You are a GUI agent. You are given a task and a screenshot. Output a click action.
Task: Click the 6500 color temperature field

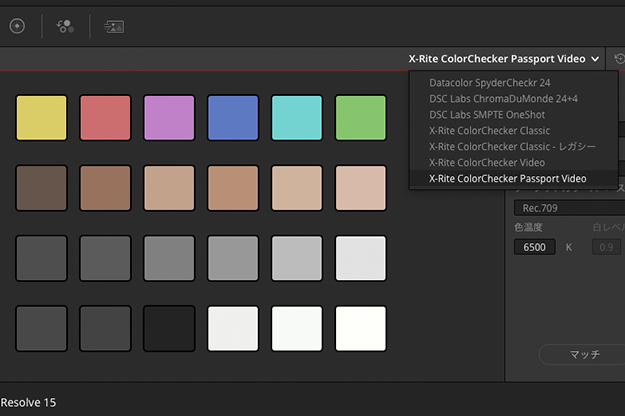tap(534, 246)
